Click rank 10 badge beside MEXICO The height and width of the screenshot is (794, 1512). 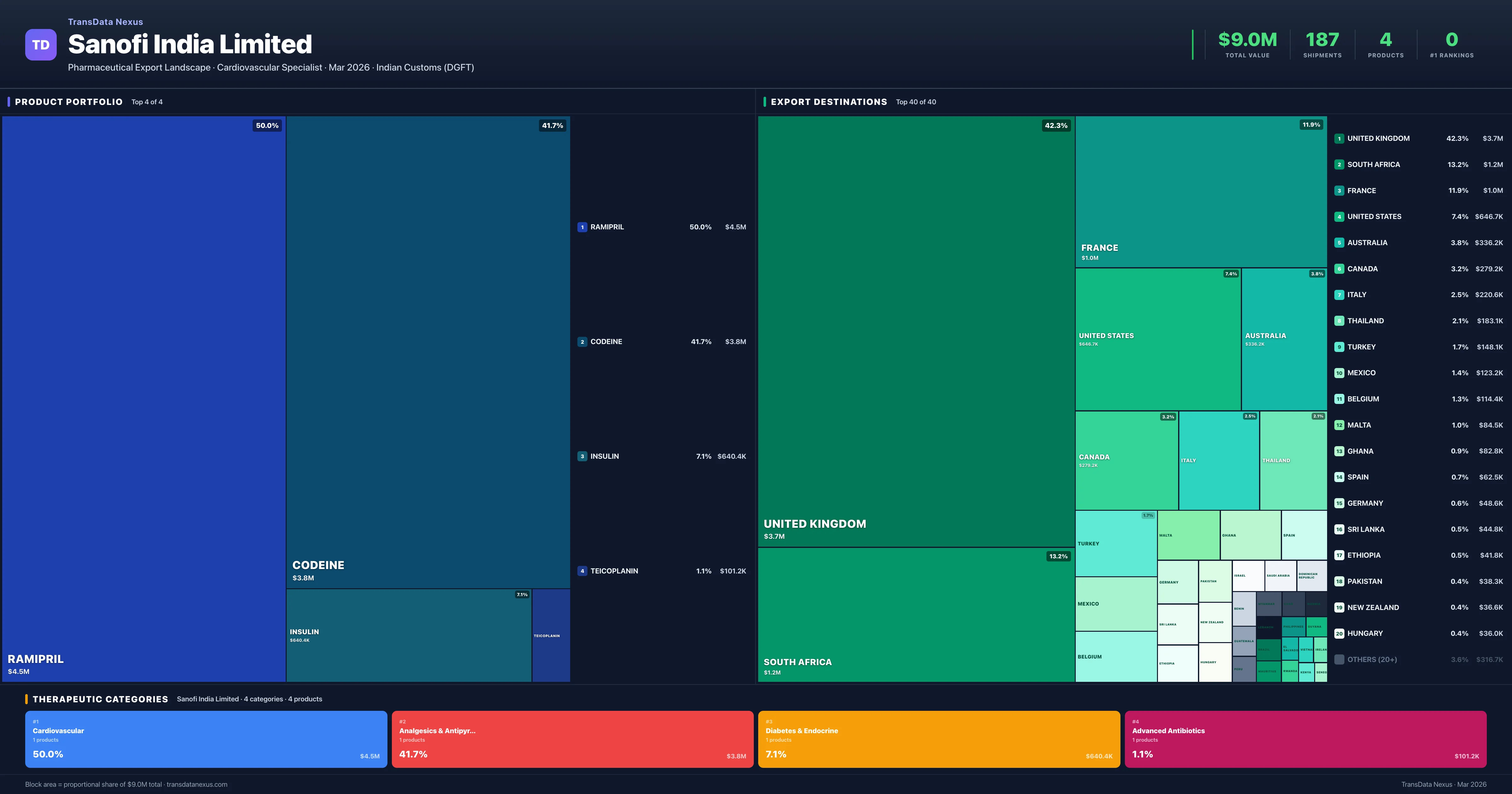coord(1339,373)
